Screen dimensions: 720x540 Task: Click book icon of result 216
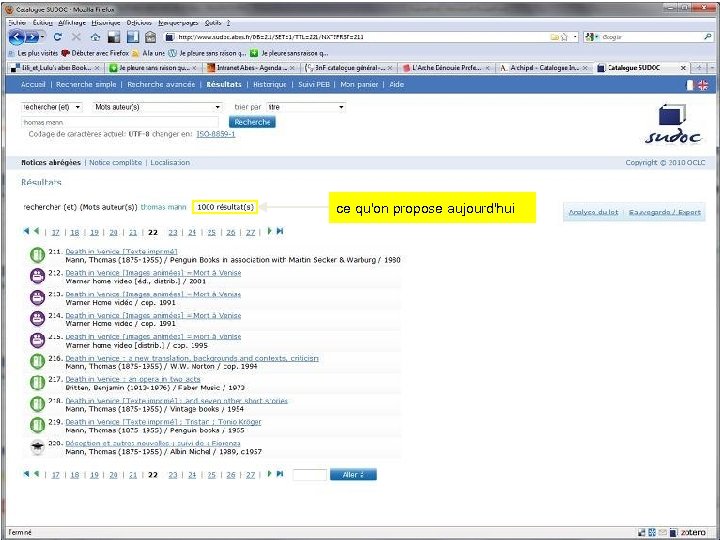point(37,361)
